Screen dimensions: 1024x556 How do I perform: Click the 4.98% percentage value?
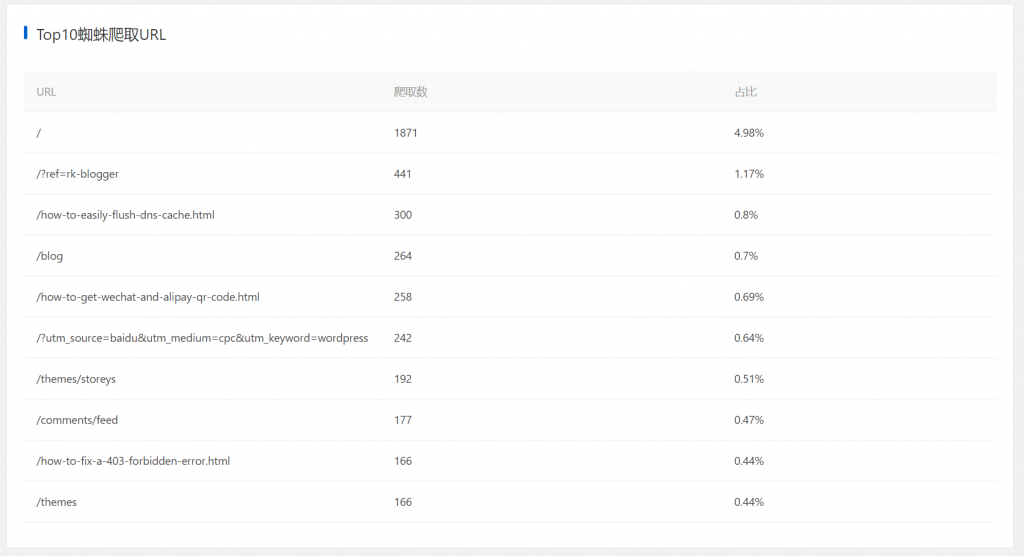tap(748, 133)
